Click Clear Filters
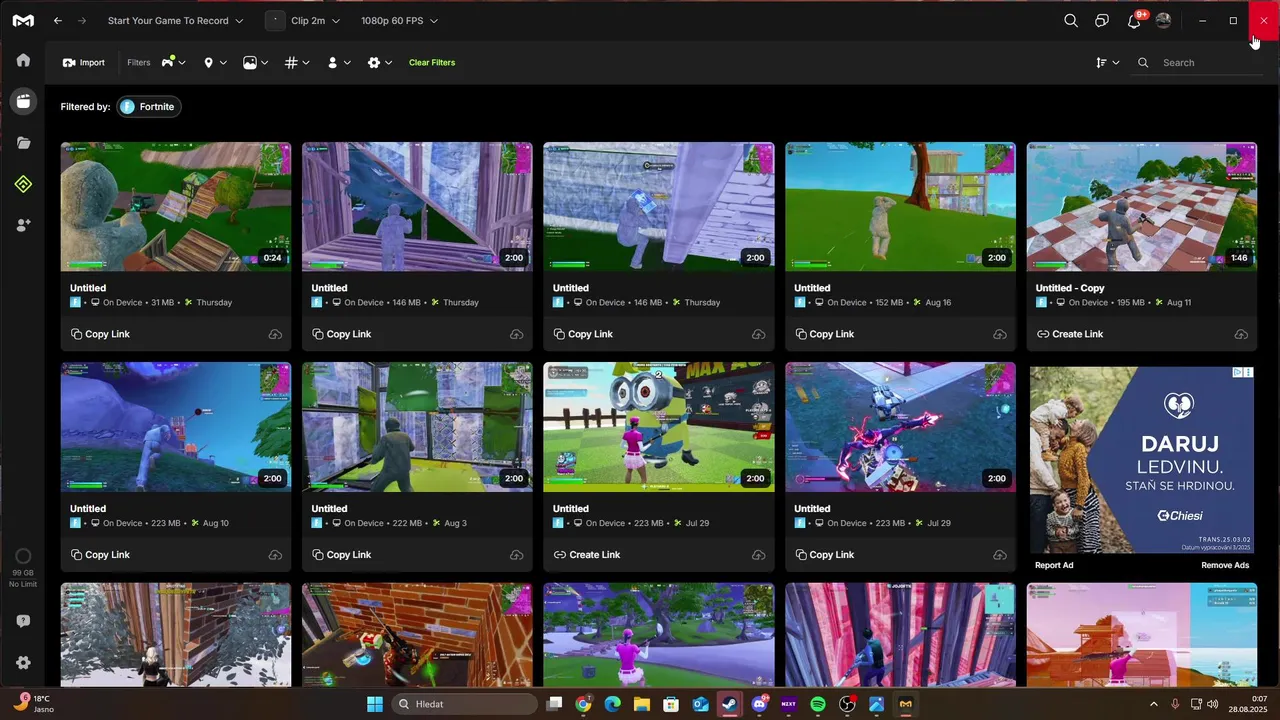 [432, 62]
